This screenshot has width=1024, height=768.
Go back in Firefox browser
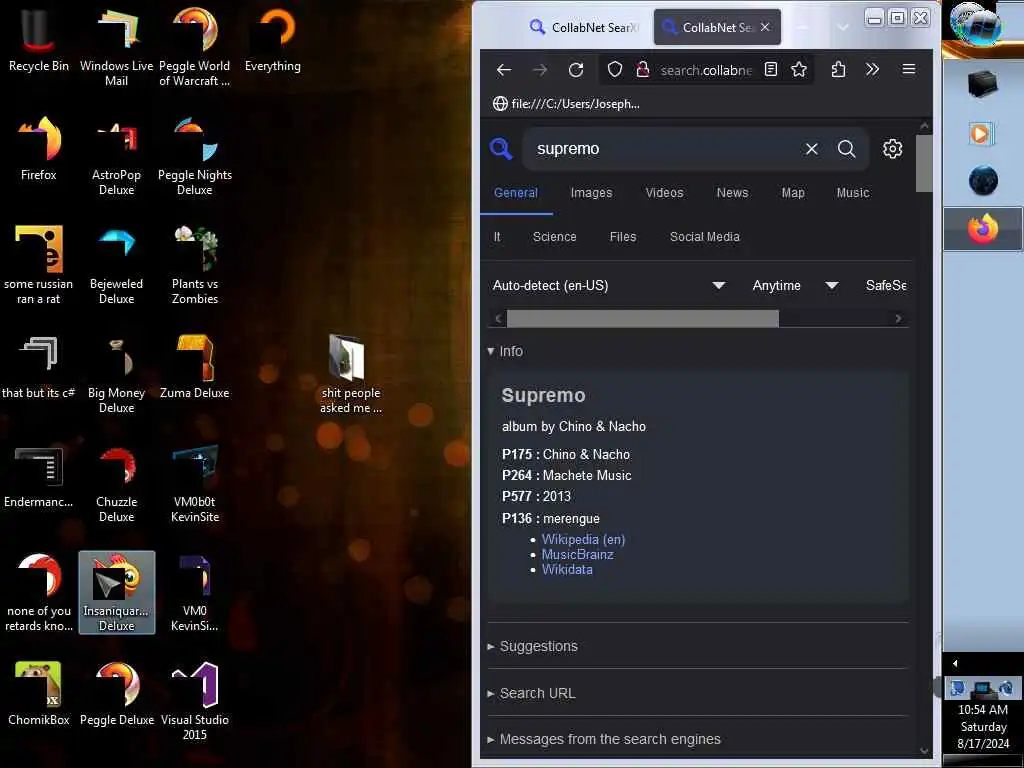pyautogui.click(x=504, y=70)
